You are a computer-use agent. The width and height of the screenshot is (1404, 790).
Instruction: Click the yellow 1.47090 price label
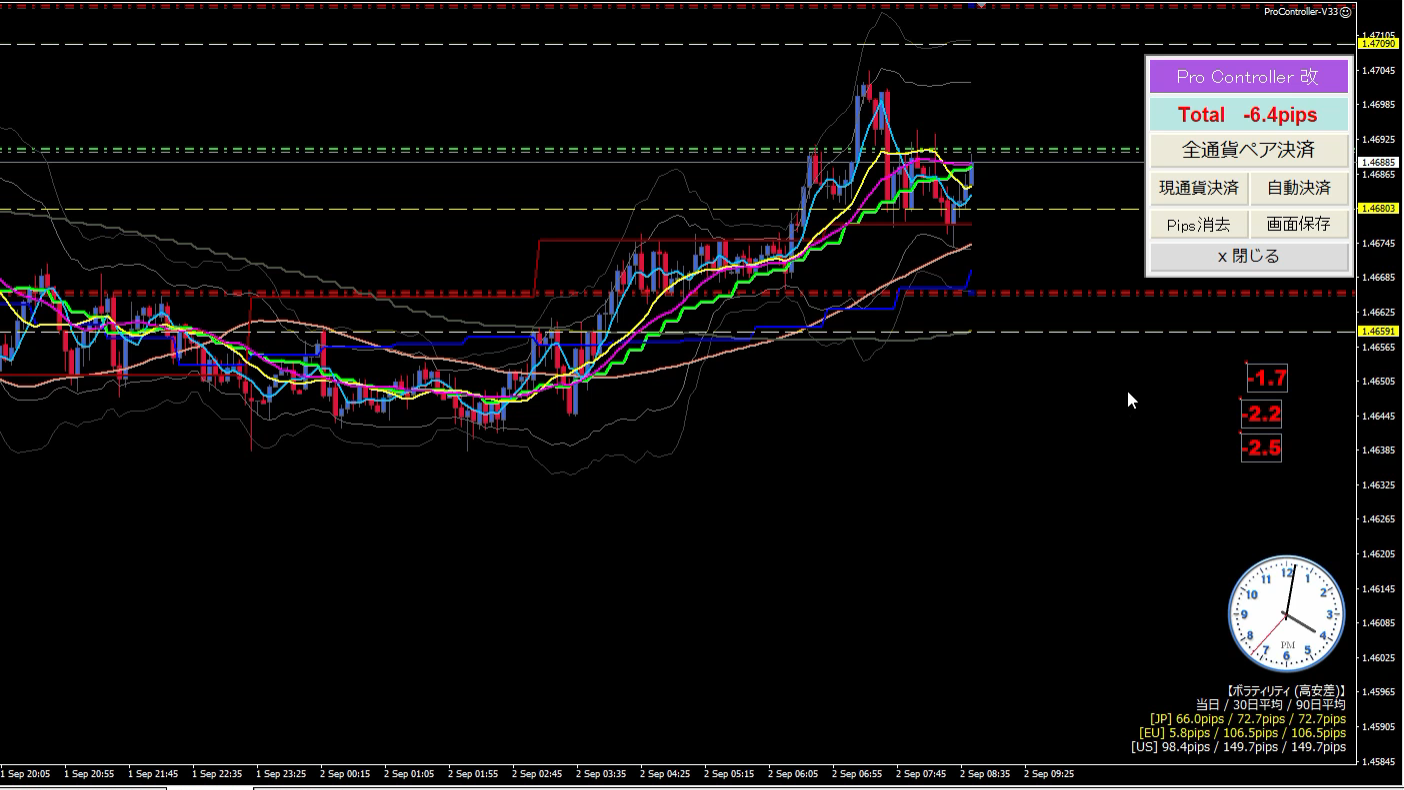1379,44
